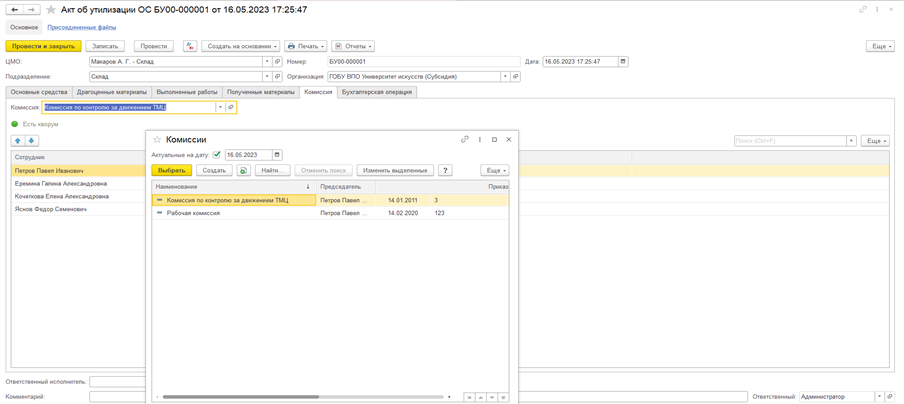
Task: Open the Ответственный record with its open-link icon
Action: [x=890, y=397]
